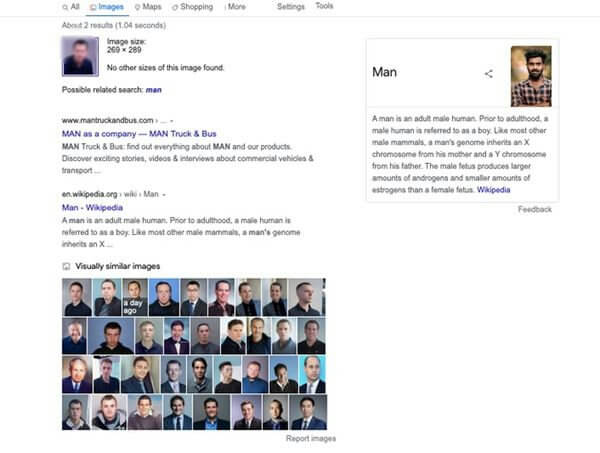This screenshot has width=600, height=453.
Task: Click the Maps pin icon tab
Action: coord(137,7)
